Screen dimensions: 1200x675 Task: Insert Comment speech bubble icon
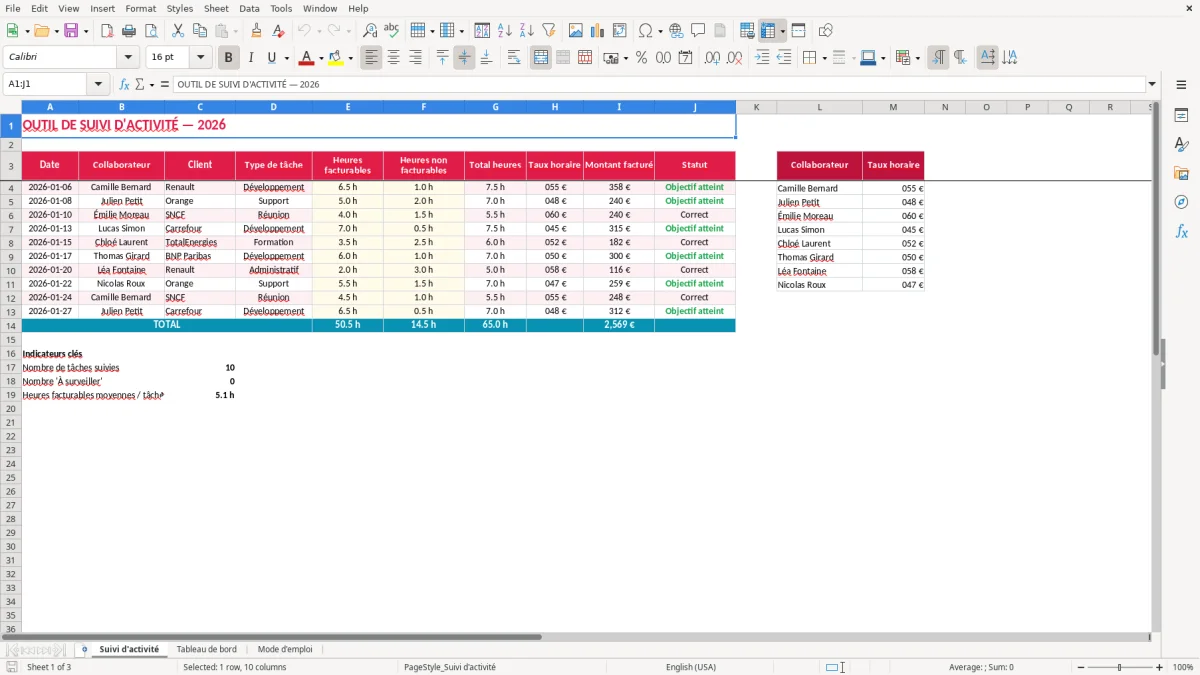click(698, 31)
